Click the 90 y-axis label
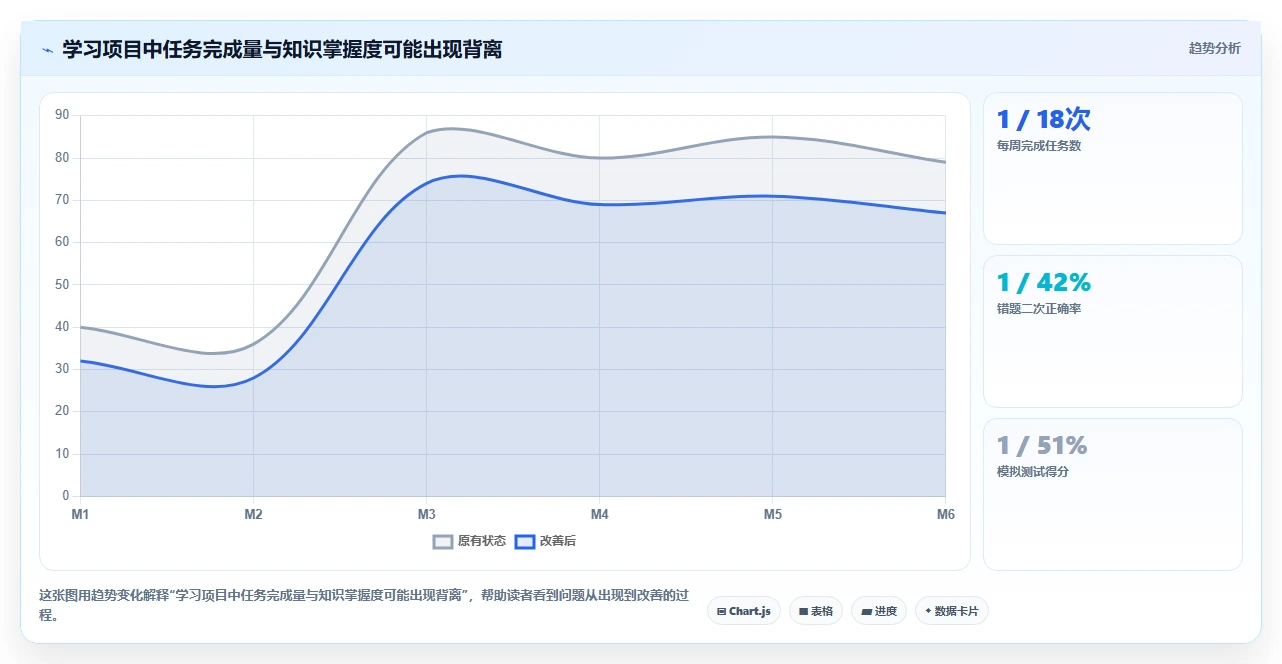1282x664 pixels. [62, 115]
